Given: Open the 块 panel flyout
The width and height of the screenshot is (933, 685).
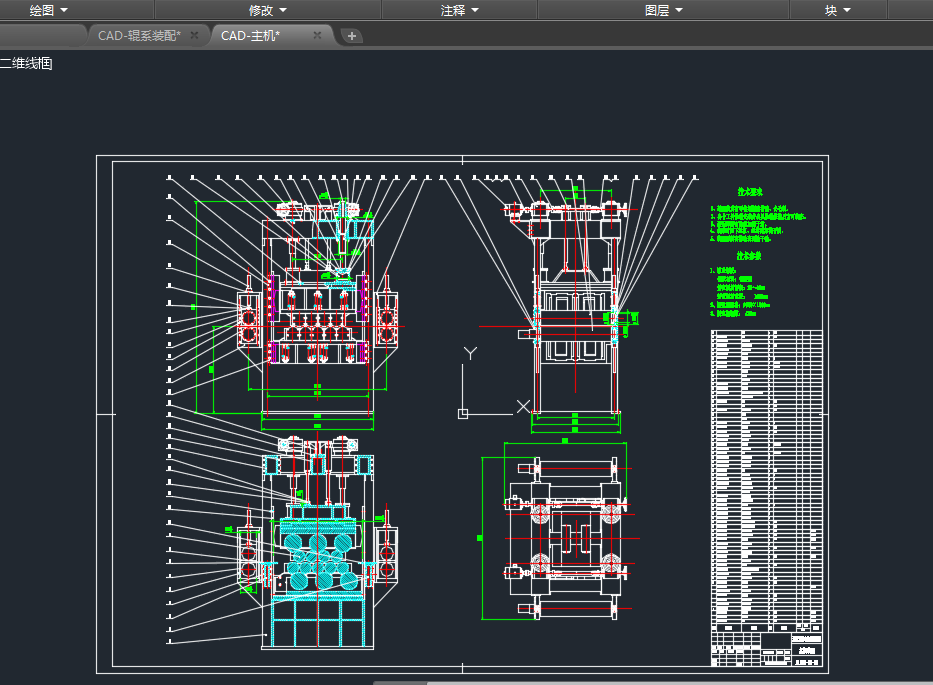Looking at the screenshot, I should tap(837, 10).
